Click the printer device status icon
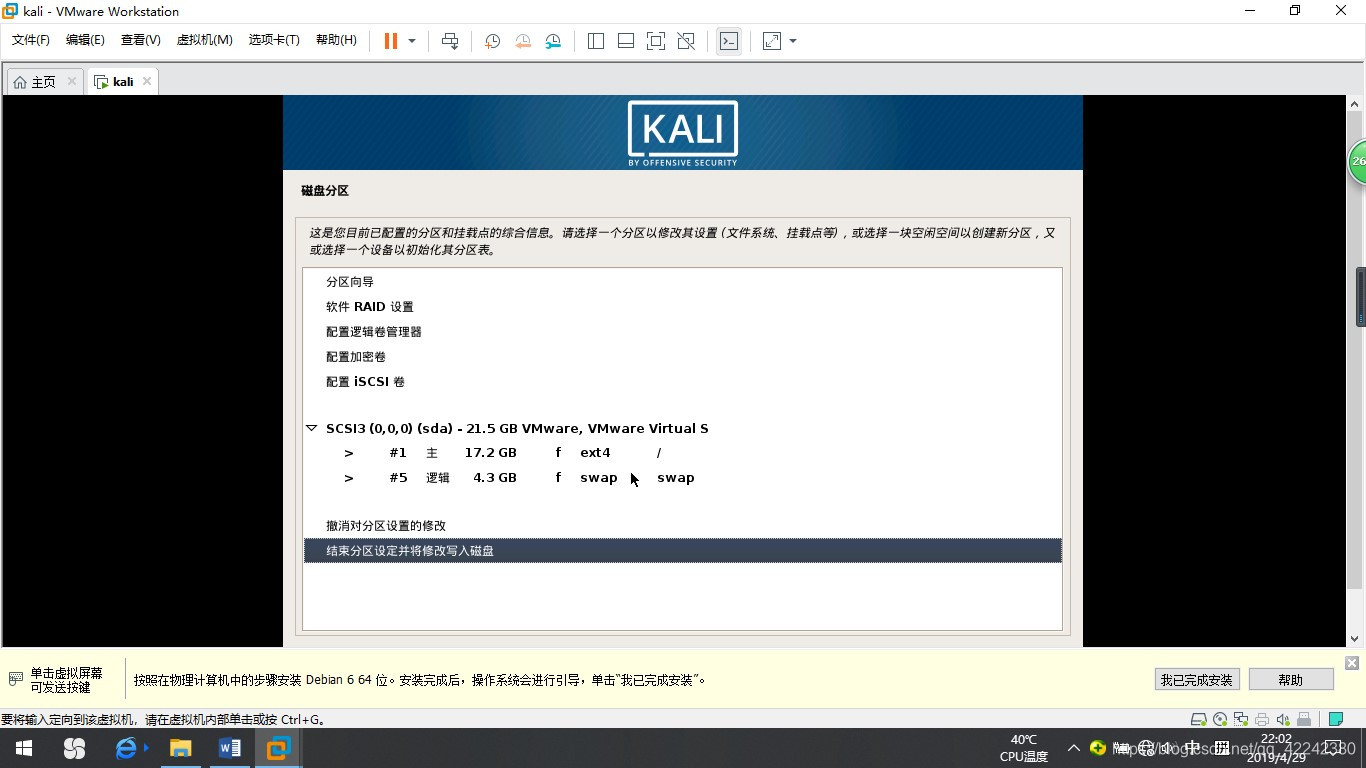Screen dimensions: 1366x768 point(1262,719)
